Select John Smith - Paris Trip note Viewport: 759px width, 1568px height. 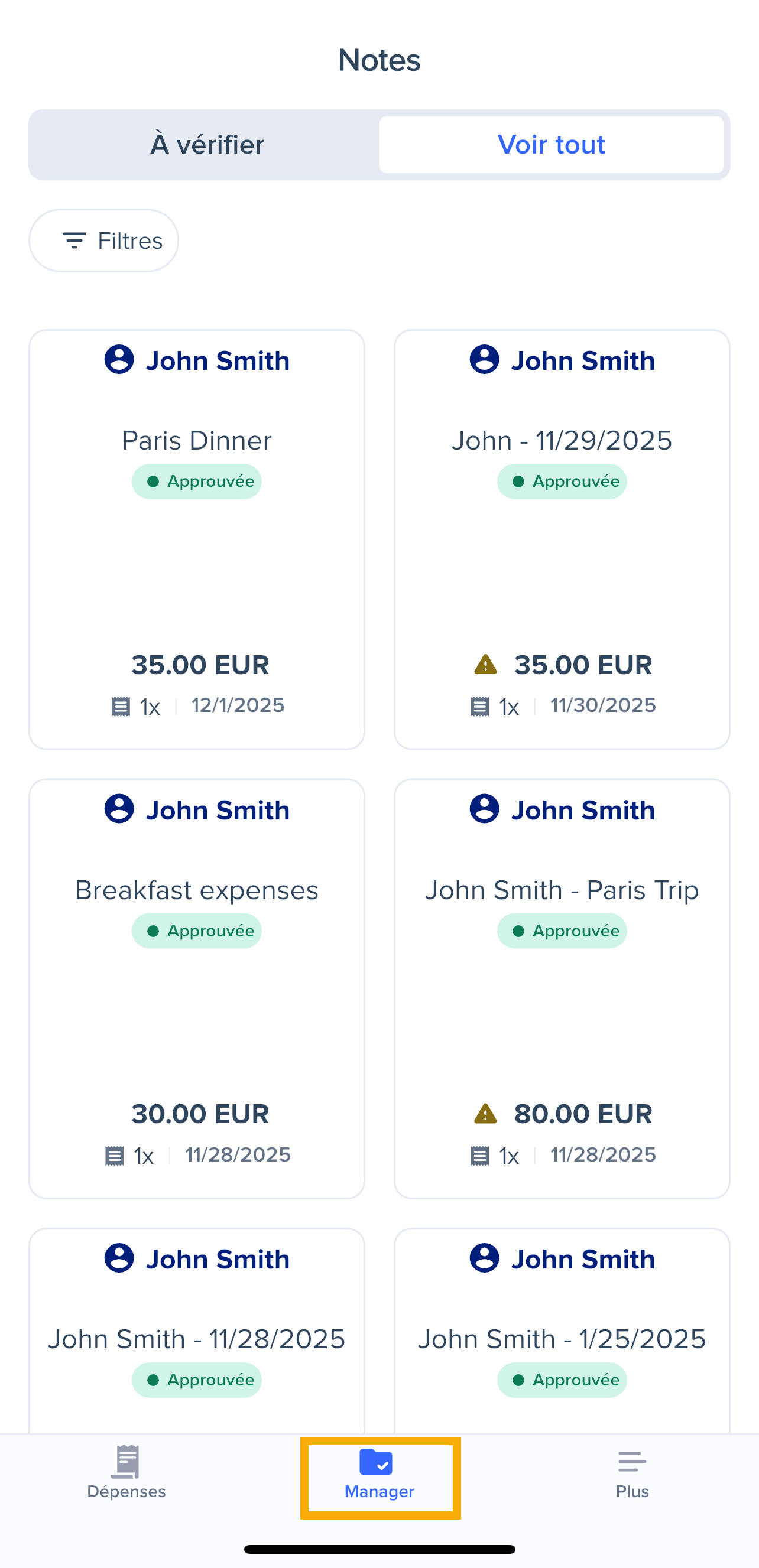point(562,890)
